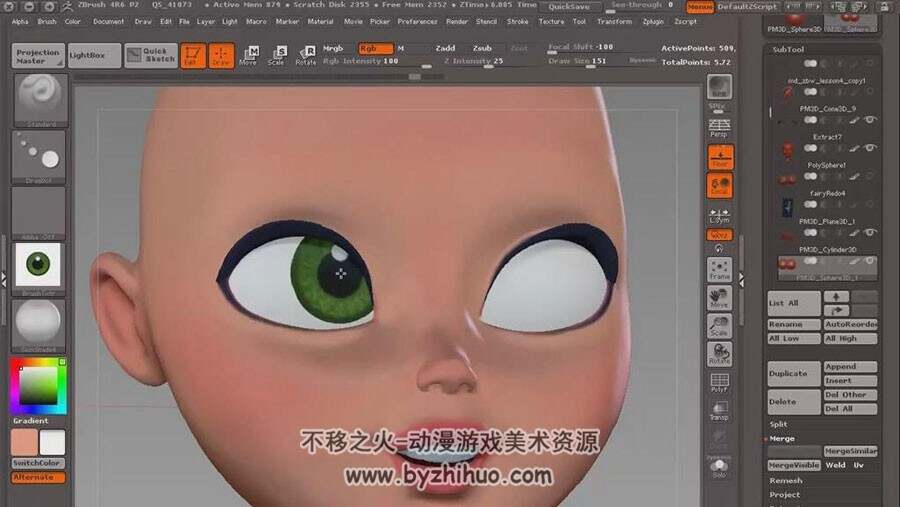The width and height of the screenshot is (900, 507).
Task: Collapse the Merge section
Action: [782, 439]
